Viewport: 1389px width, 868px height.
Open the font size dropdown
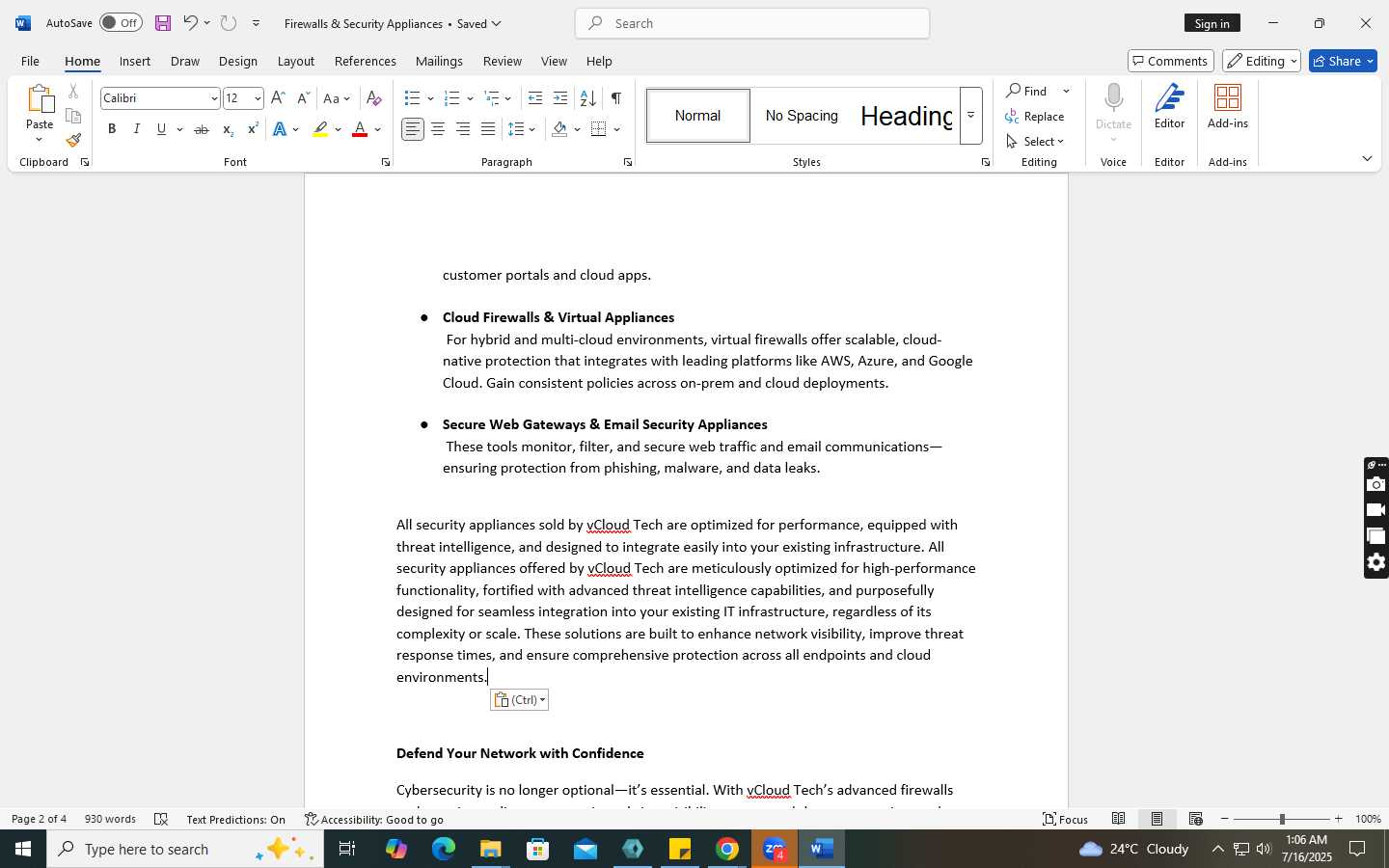tap(257, 98)
